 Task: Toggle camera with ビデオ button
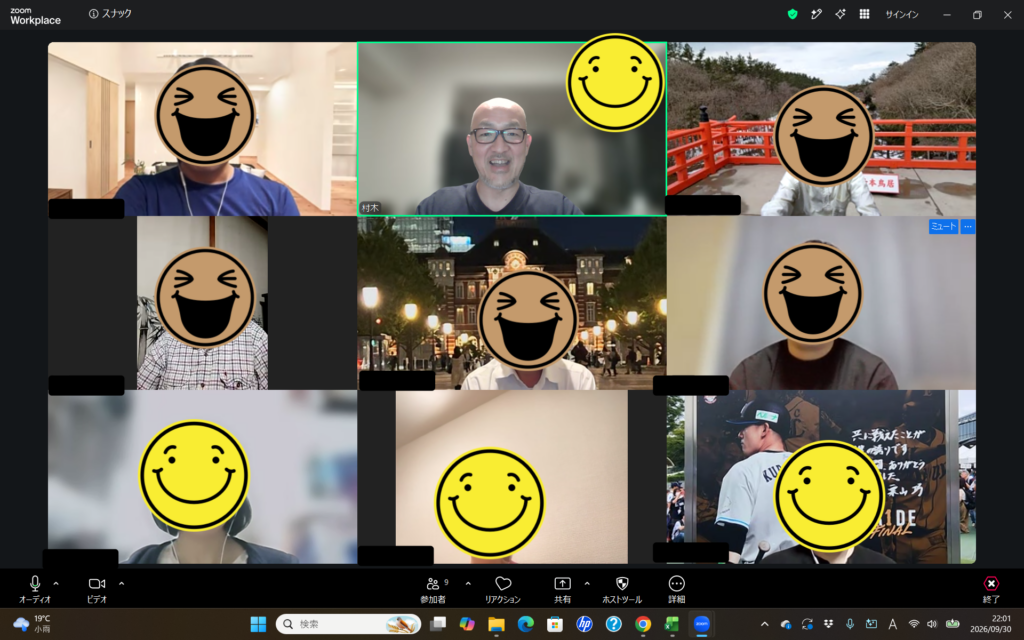pos(97,589)
